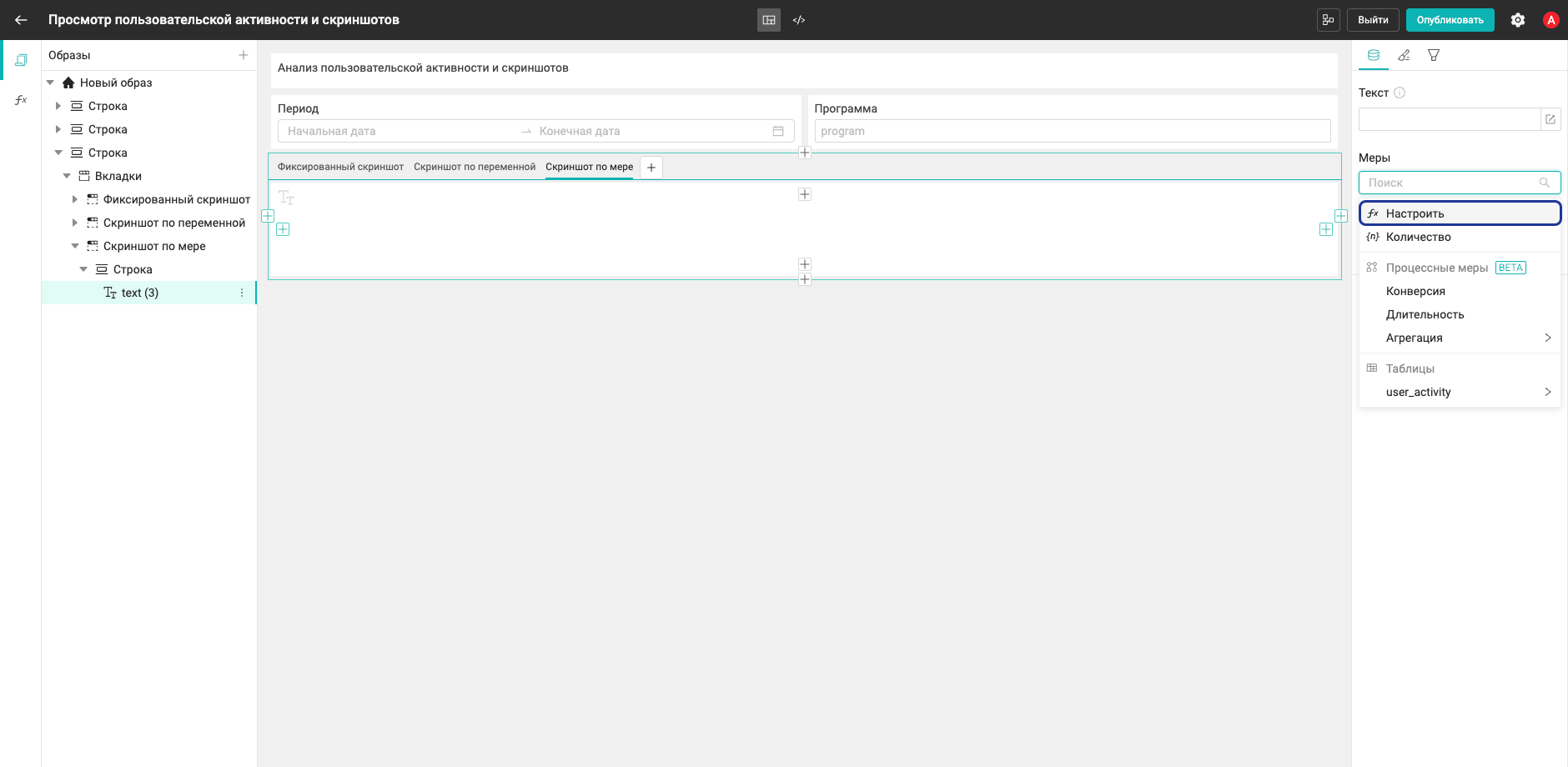Go back using the top-left arrow

(21, 20)
